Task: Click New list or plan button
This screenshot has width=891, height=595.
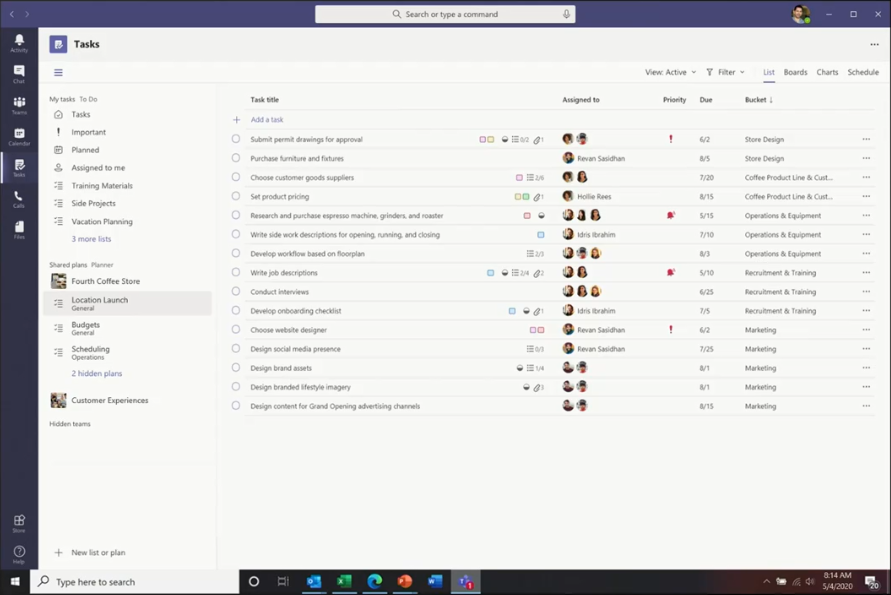Action: pyautogui.click(x=91, y=552)
